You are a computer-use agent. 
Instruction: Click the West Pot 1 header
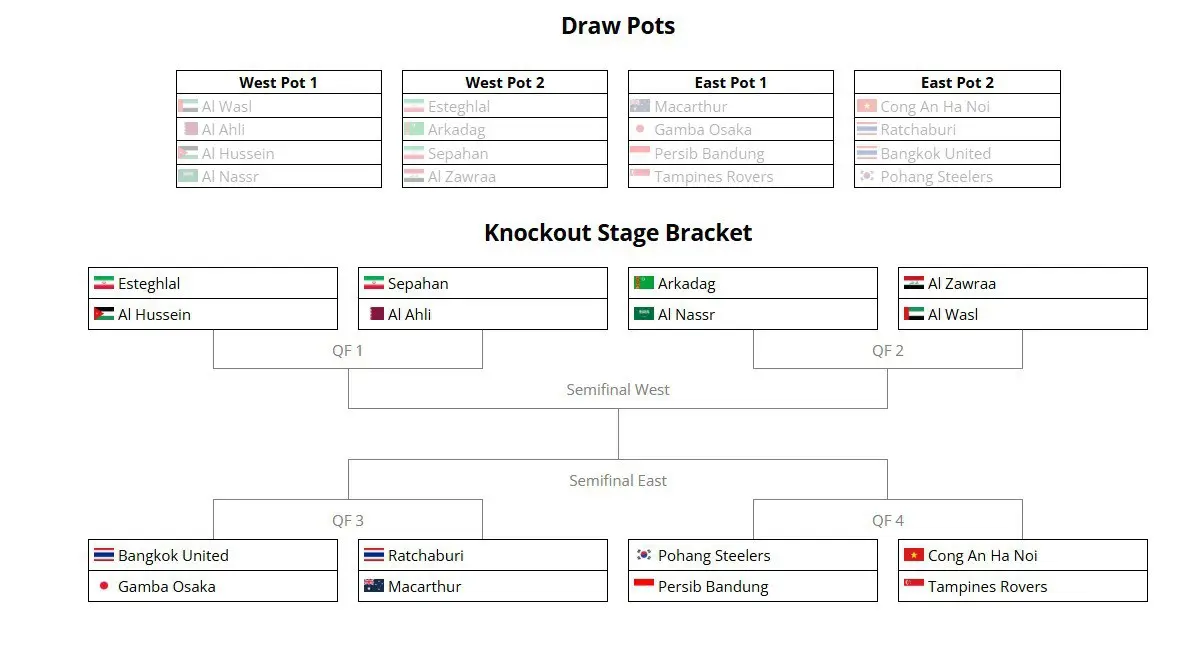[278, 82]
